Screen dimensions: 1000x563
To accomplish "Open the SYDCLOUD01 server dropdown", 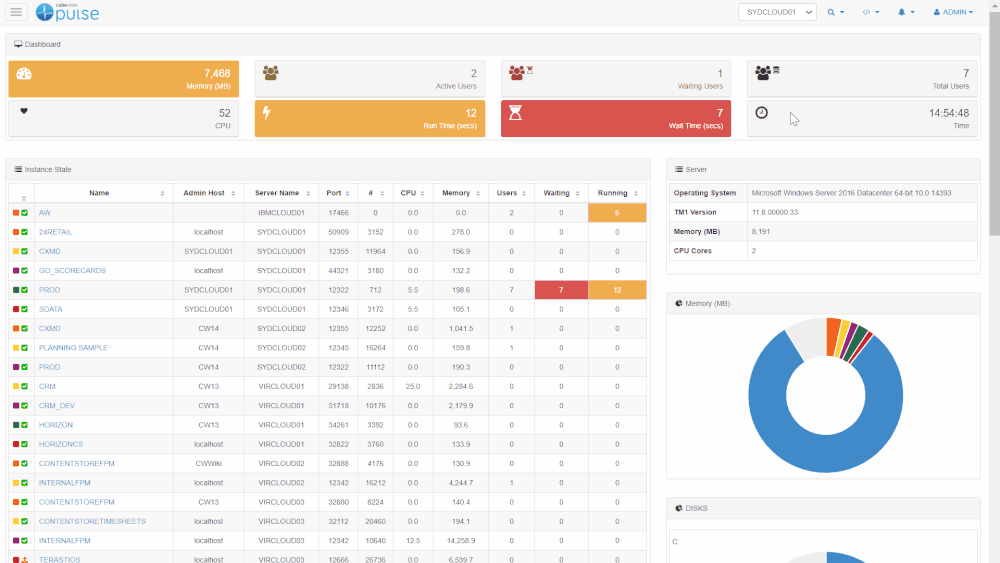I will tap(777, 12).
